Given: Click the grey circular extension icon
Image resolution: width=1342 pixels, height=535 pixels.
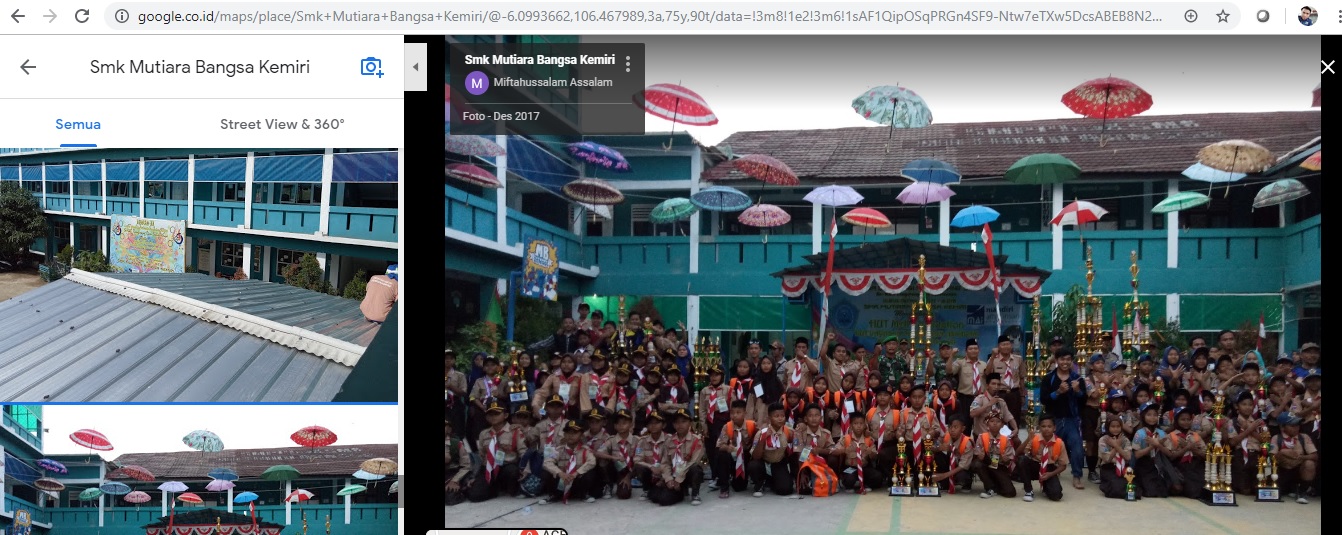Looking at the screenshot, I should [x=1264, y=16].
